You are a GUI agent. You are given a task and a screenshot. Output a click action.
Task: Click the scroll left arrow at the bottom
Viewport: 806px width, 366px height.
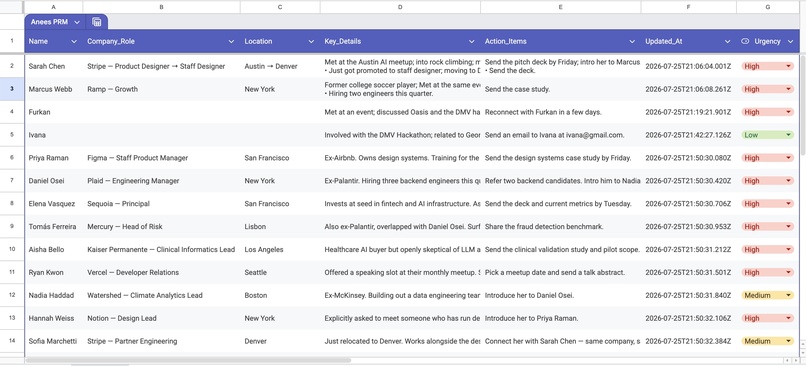point(787,360)
